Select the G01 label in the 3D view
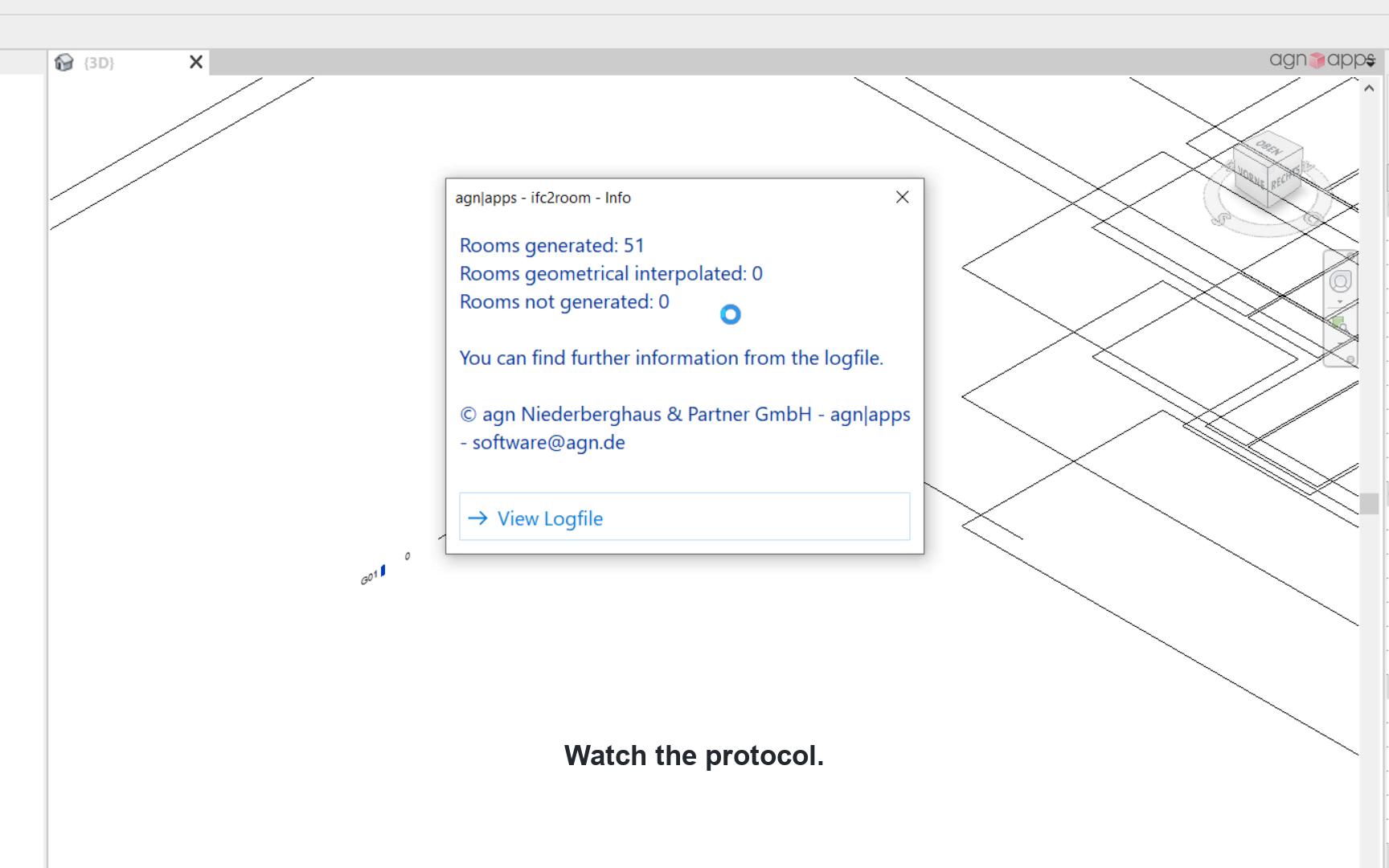 tap(369, 578)
